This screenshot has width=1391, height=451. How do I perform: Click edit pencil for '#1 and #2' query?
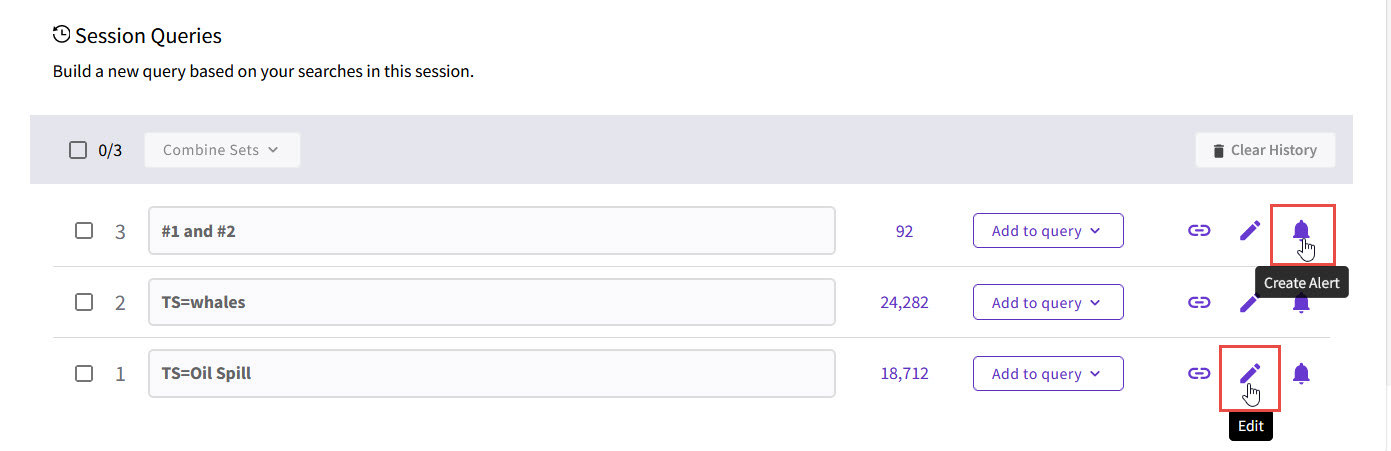click(x=1249, y=231)
